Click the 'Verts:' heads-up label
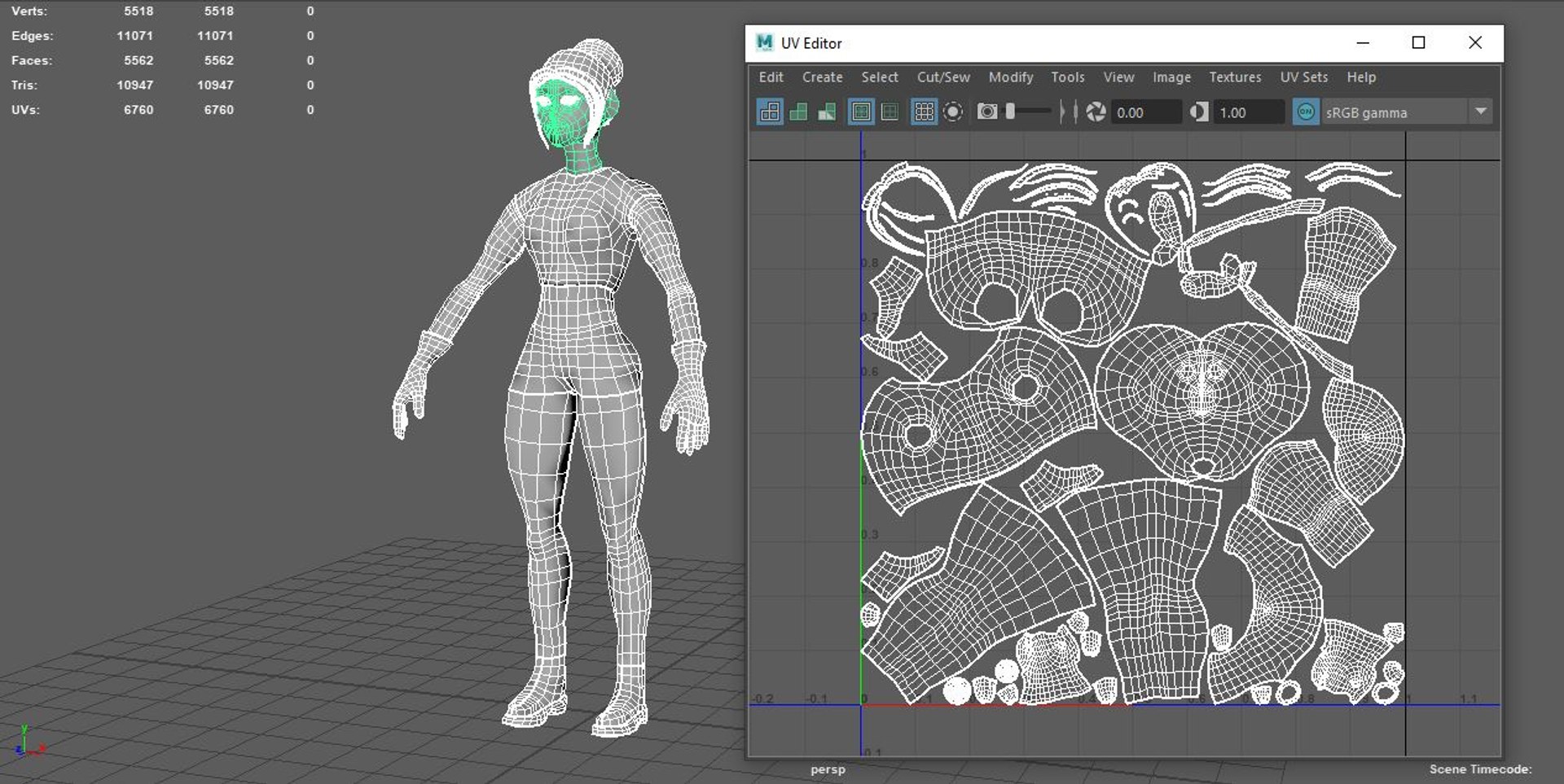Image resolution: width=1564 pixels, height=784 pixels. click(29, 11)
